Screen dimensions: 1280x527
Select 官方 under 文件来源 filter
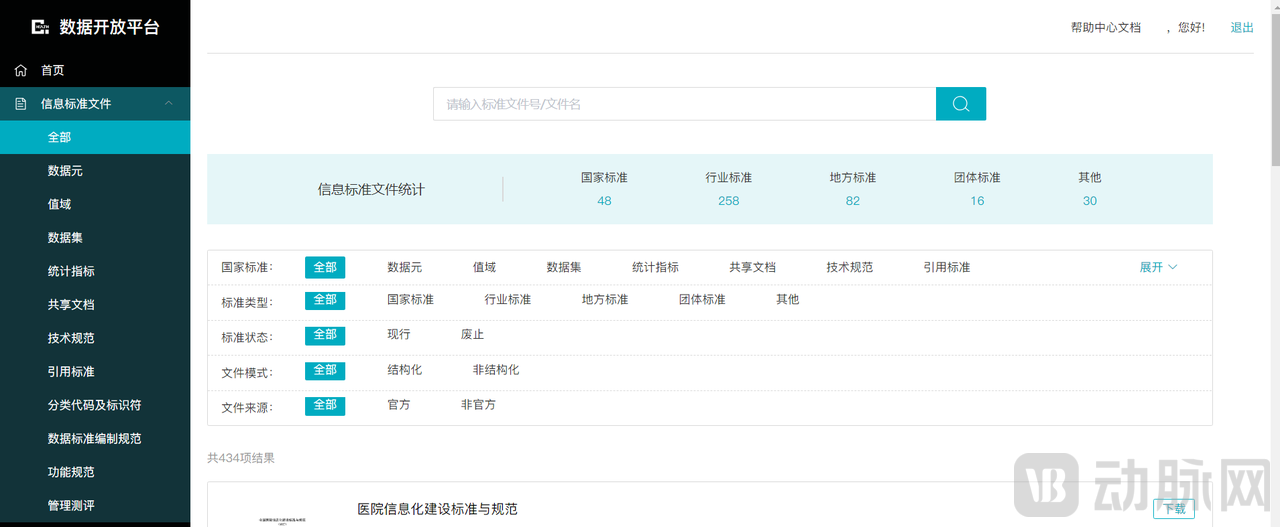point(399,405)
